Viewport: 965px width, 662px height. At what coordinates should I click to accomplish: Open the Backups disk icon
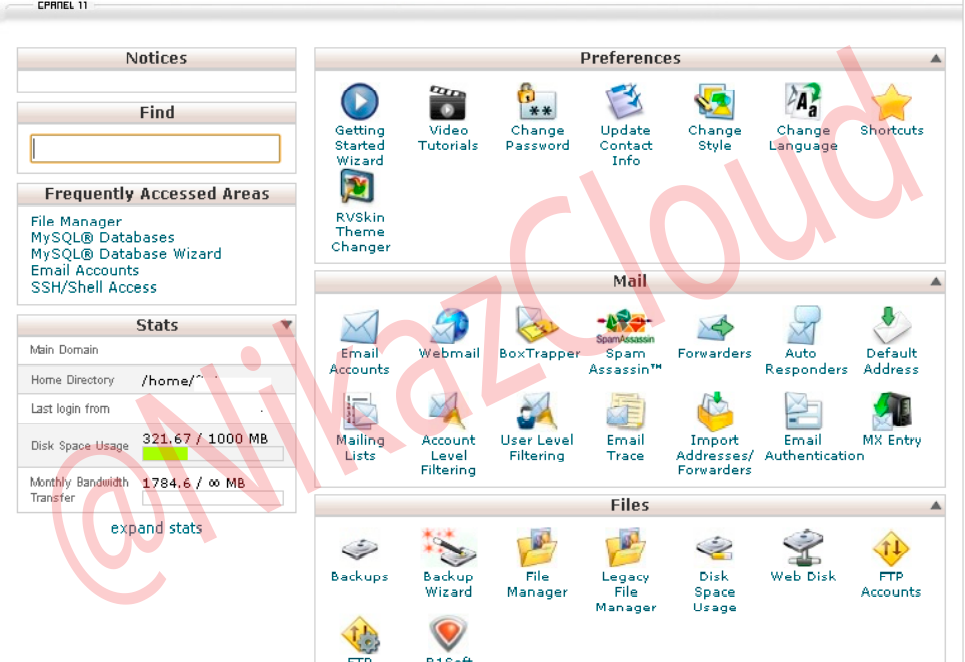pyautogui.click(x=359, y=549)
